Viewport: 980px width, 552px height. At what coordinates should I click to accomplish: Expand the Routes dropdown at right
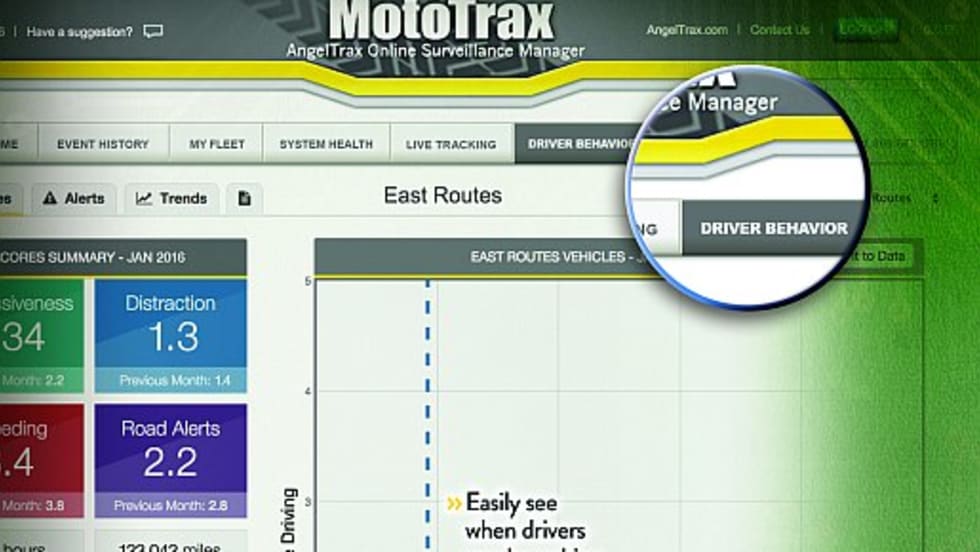(x=934, y=198)
